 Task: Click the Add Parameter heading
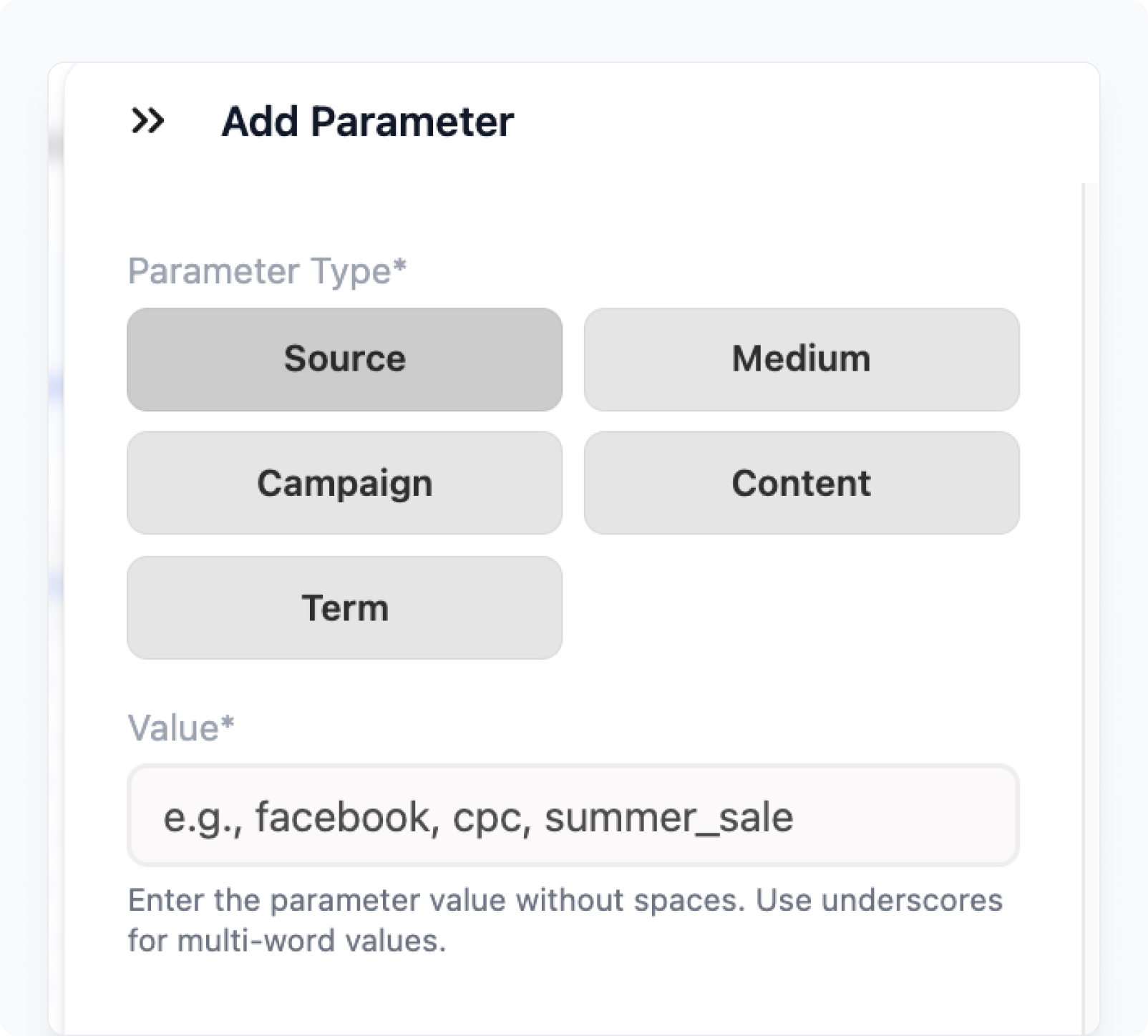(367, 121)
